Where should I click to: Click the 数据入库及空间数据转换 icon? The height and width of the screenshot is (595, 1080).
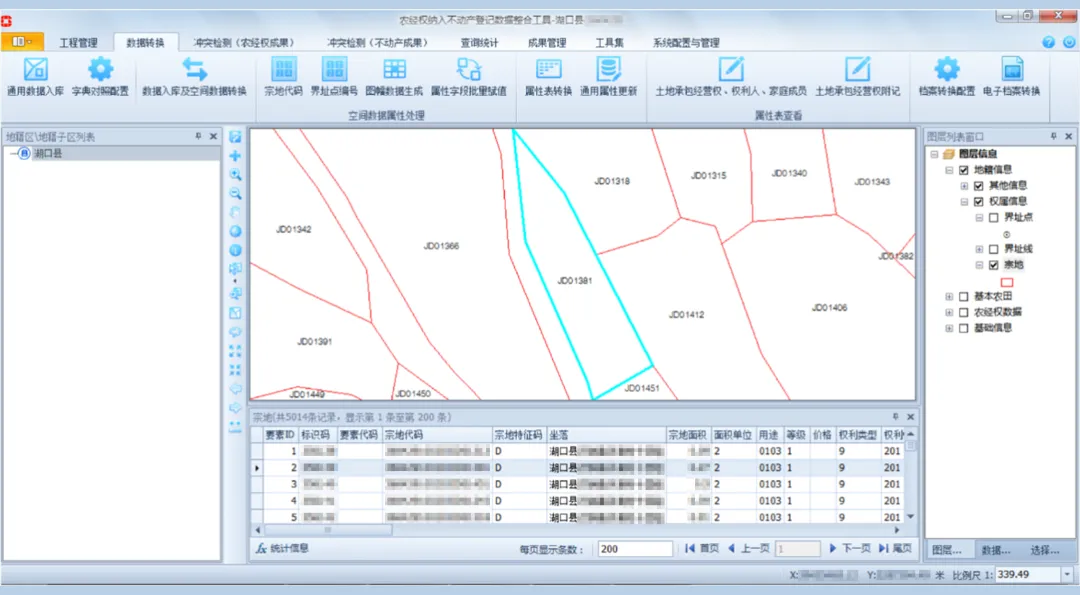pos(194,69)
